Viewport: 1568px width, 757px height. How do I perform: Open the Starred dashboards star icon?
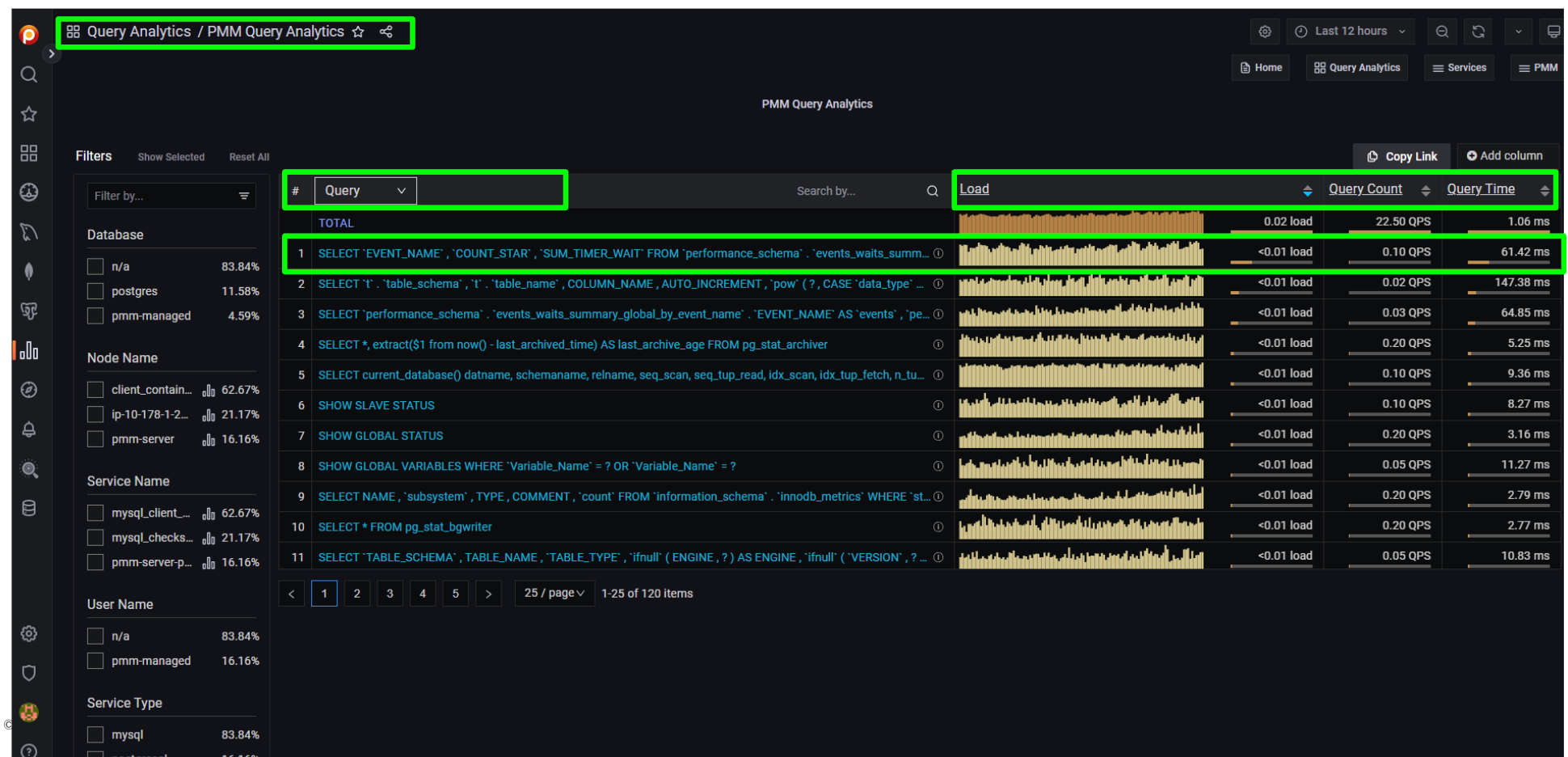pyautogui.click(x=29, y=114)
